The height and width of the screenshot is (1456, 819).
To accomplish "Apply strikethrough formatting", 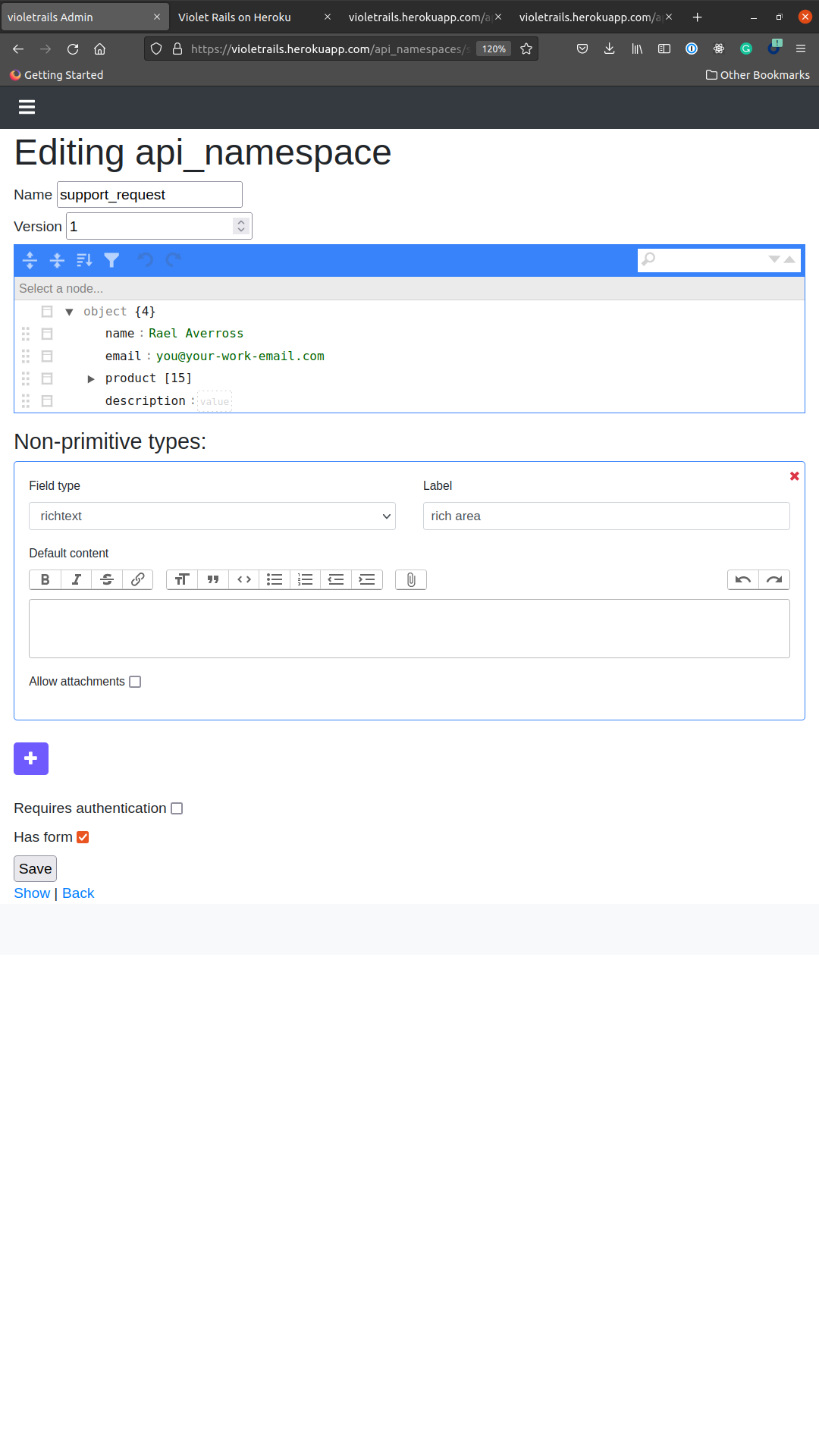I will tap(107, 579).
